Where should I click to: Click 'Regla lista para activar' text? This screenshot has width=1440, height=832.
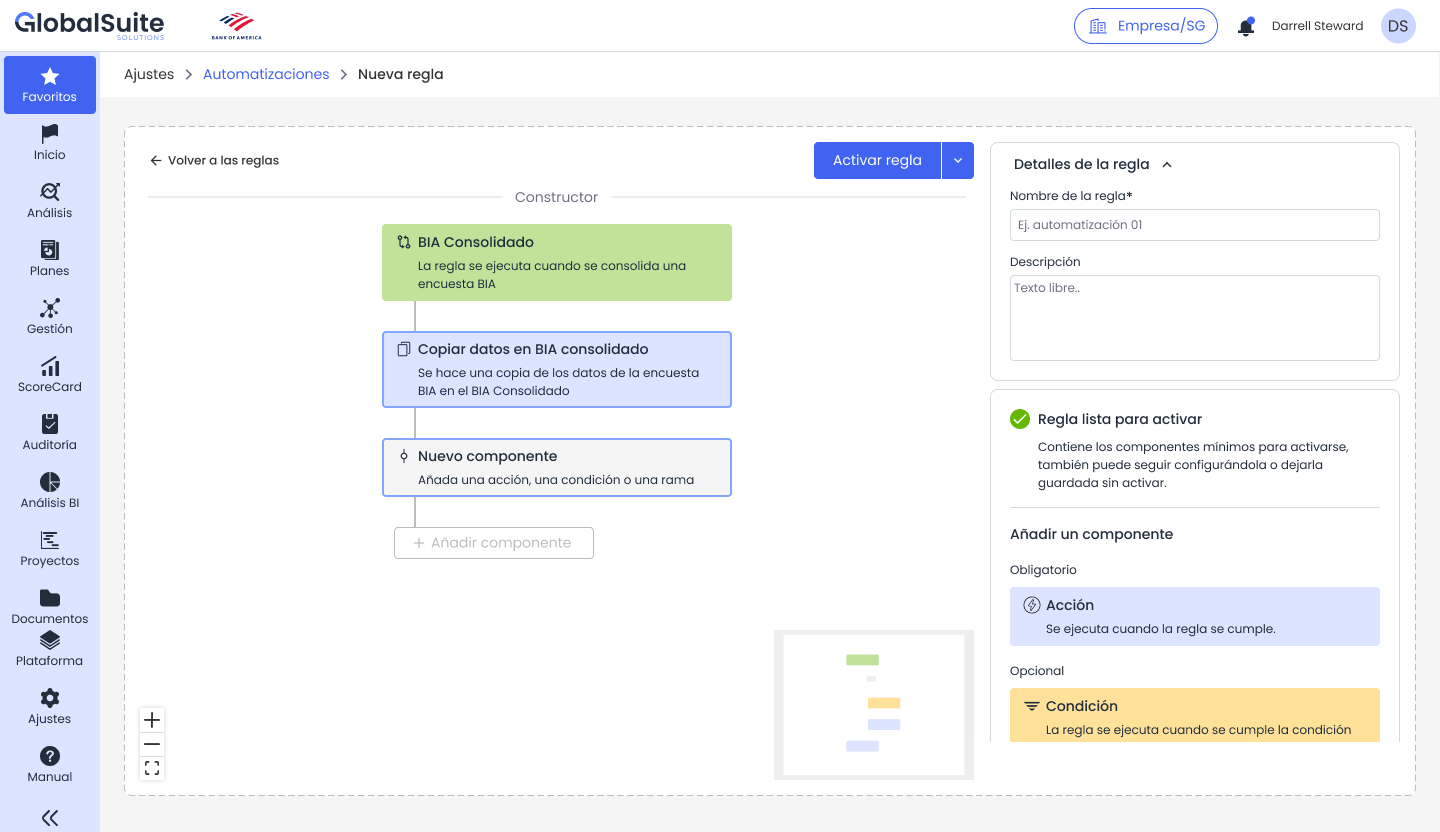[x=1120, y=419]
